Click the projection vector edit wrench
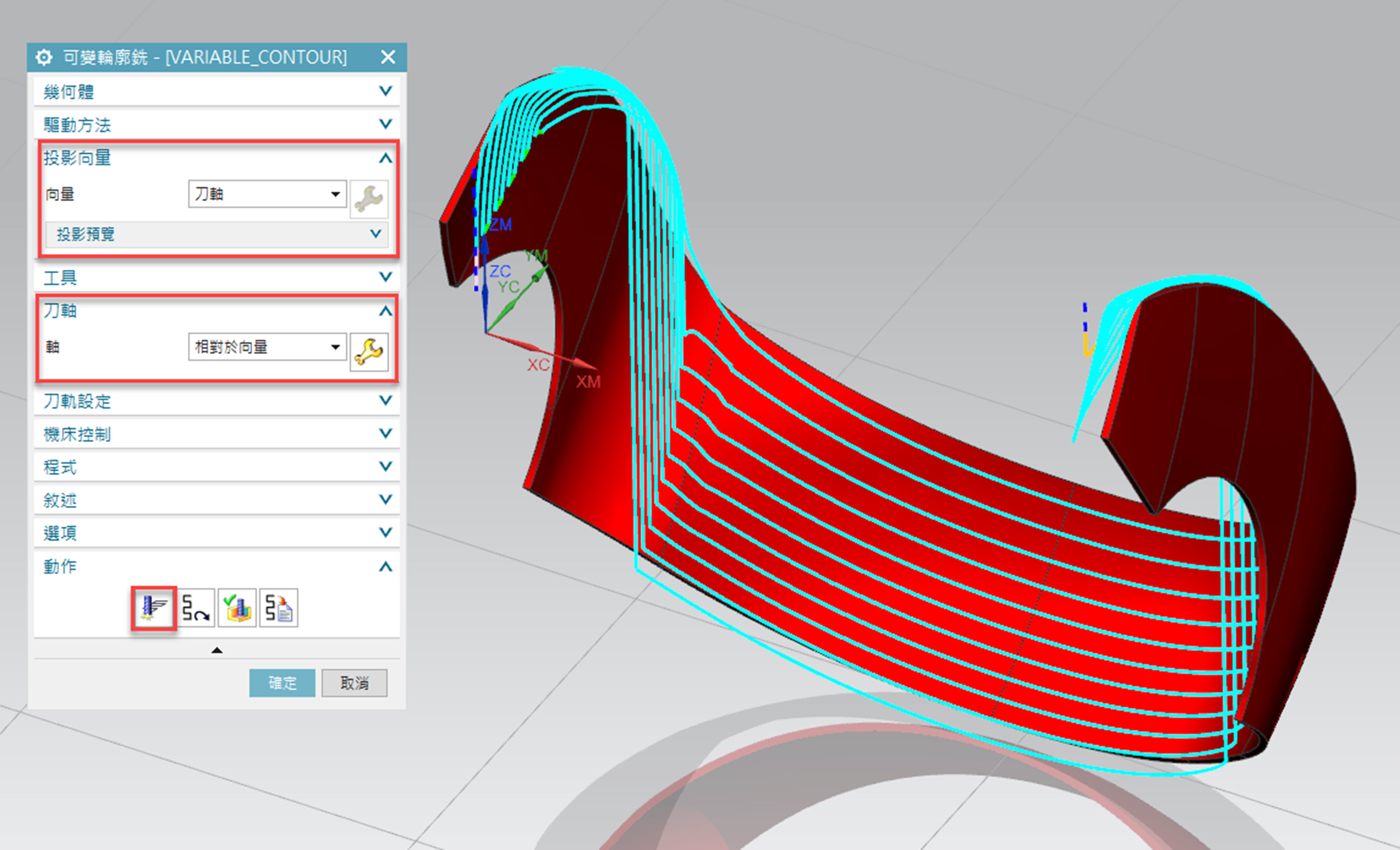1400x850 pixels. tap(369, 199)
